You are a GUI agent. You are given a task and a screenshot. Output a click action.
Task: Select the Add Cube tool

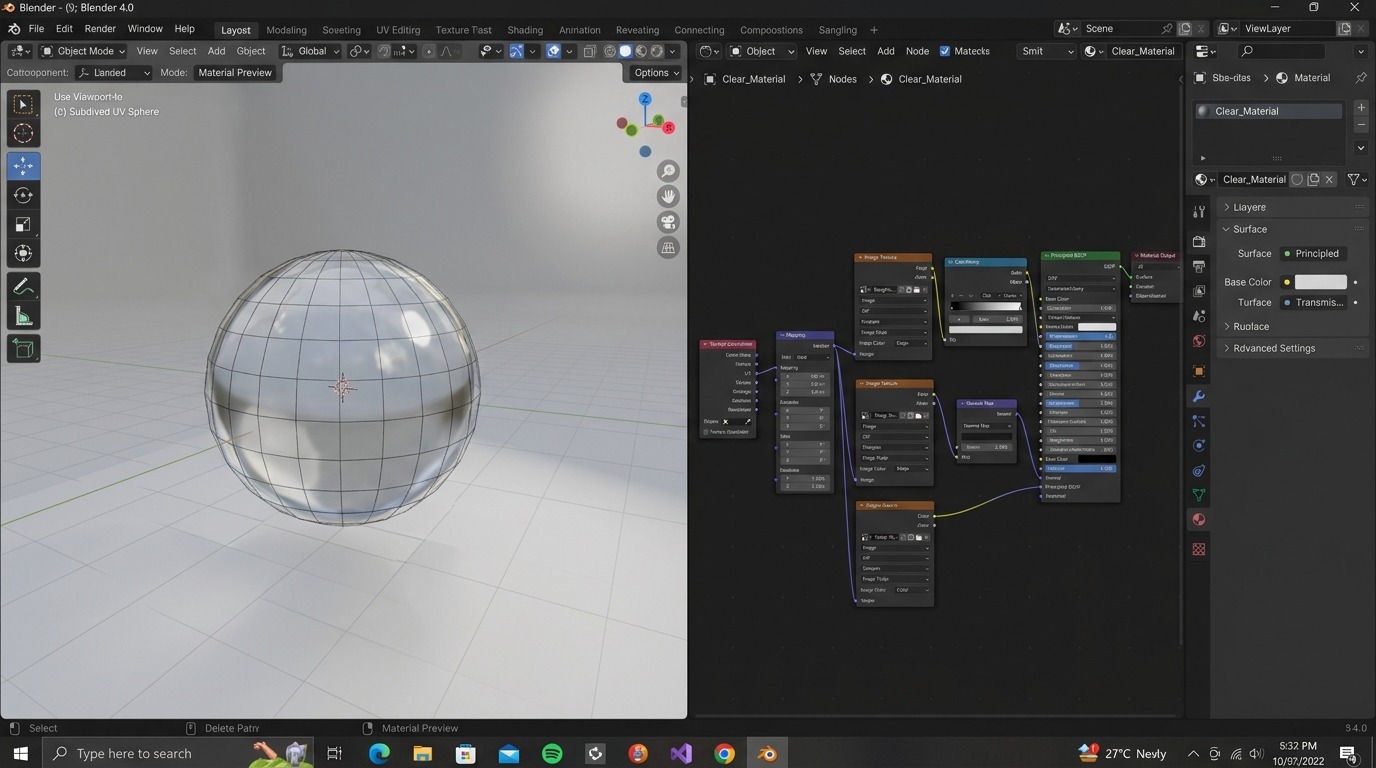[23, 349]
